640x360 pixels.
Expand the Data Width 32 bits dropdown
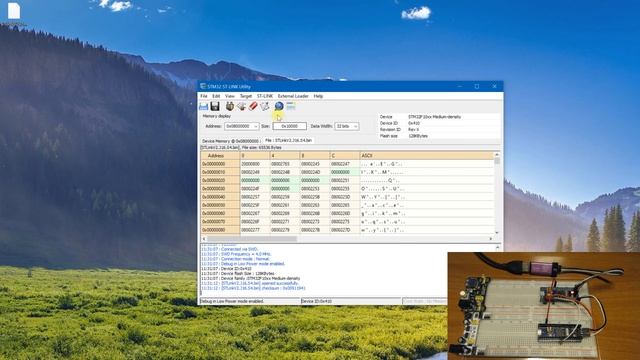356,127
